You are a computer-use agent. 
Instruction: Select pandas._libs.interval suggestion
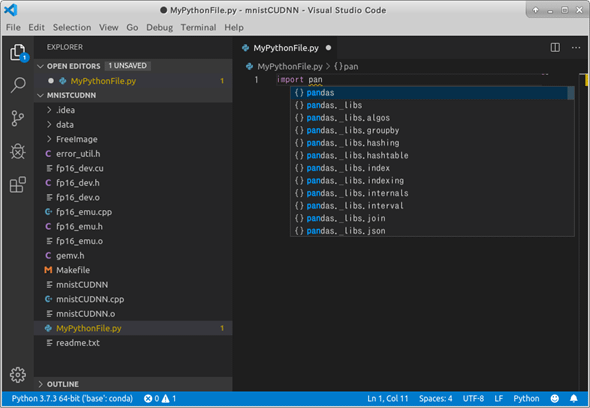[x=429, y=206]
